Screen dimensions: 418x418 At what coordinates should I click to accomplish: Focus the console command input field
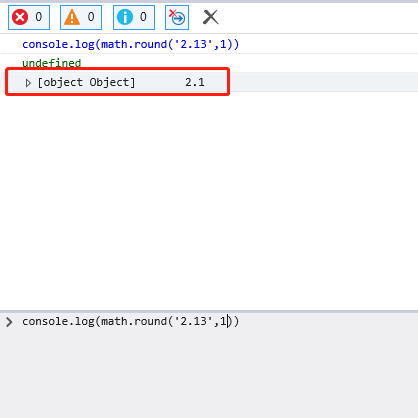[209, 365]
